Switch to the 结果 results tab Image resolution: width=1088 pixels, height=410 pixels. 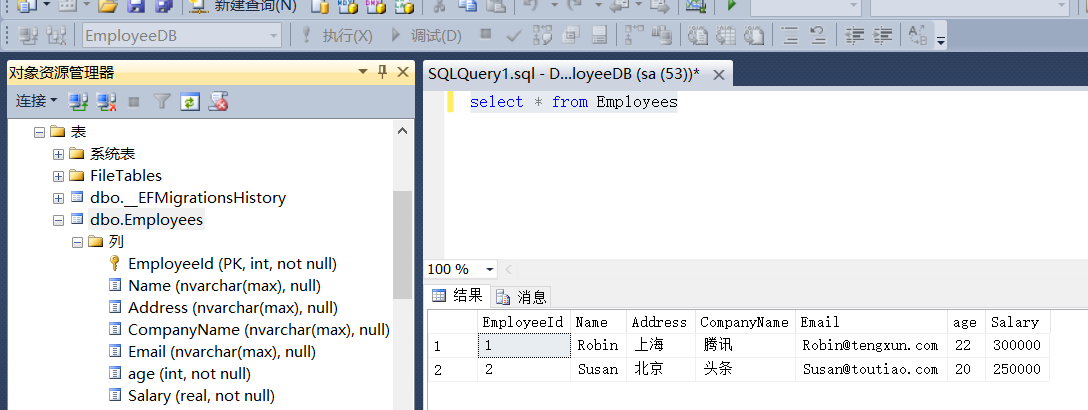click(458, 296)
